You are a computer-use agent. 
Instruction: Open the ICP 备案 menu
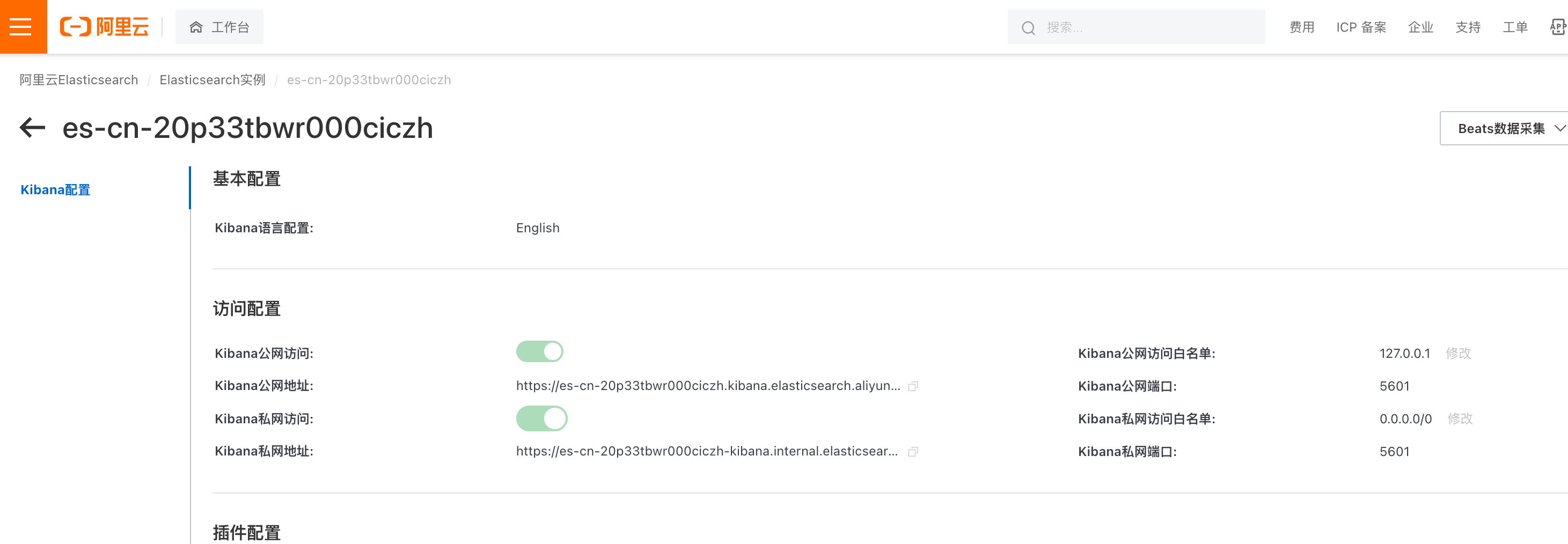tap(1360, 27)
